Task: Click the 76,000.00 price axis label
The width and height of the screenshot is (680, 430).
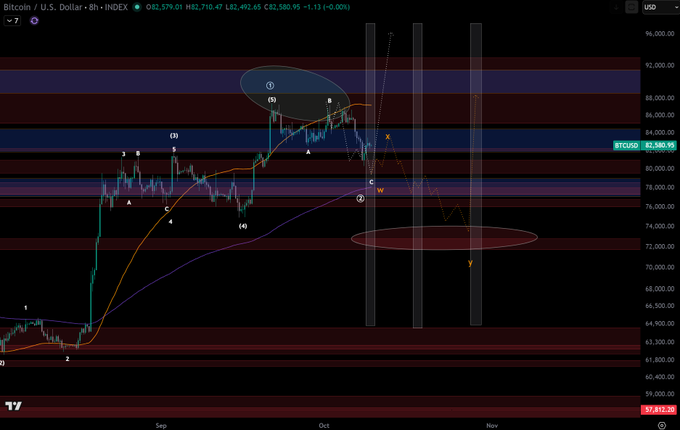Action: (660, 206)
